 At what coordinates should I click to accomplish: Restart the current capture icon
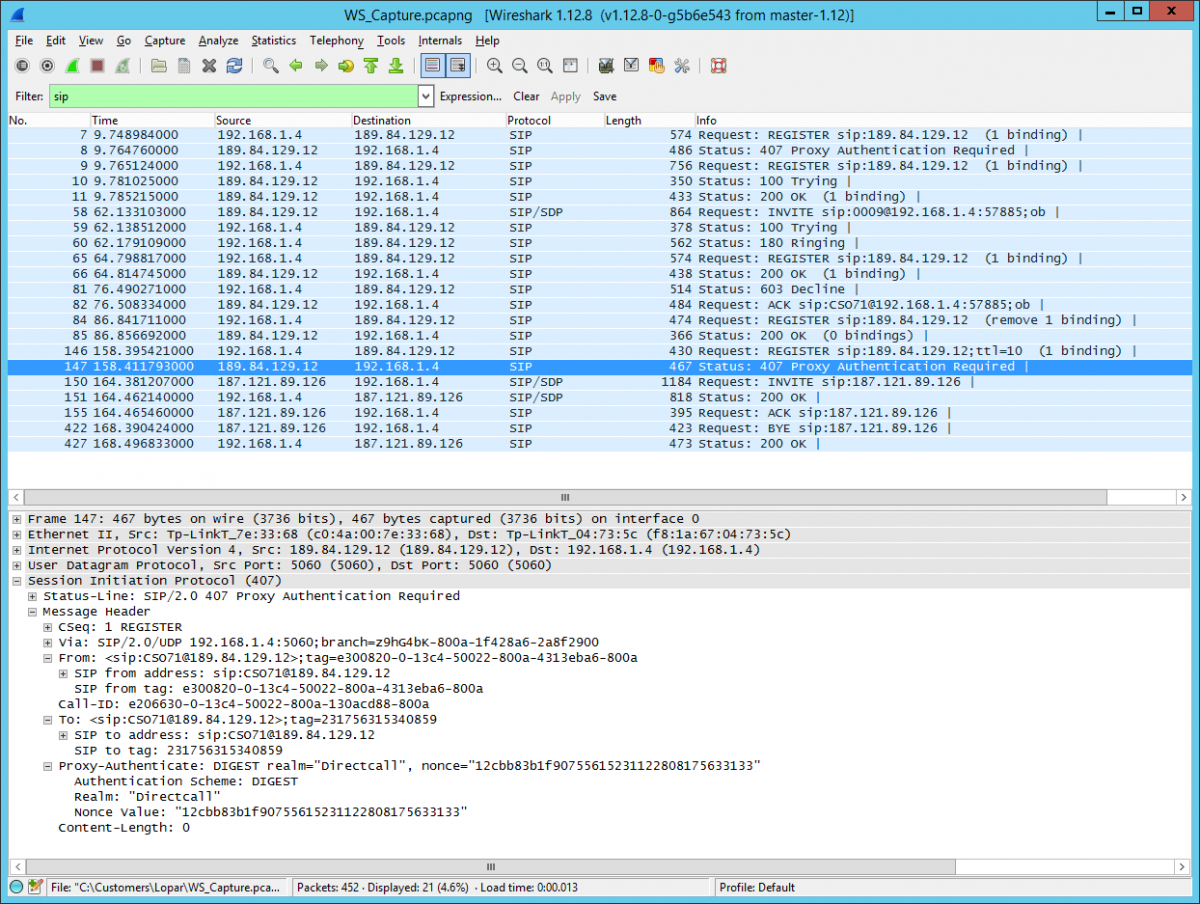(x=122, y=66)
